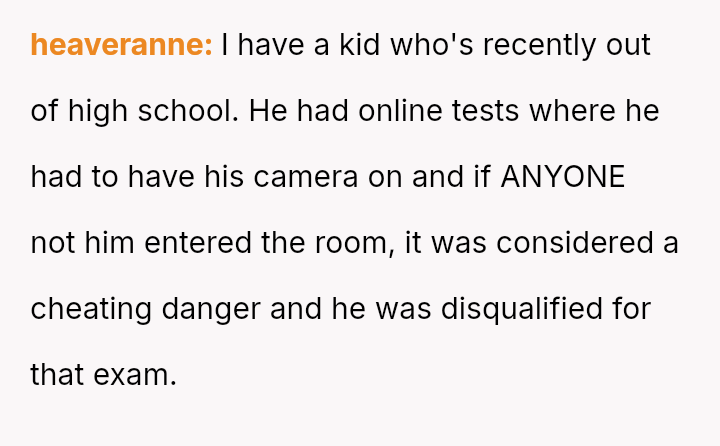The height and width of the screenshot is (446, 720).
Task: Open the heaveranne username link
Action: [121, 45]
